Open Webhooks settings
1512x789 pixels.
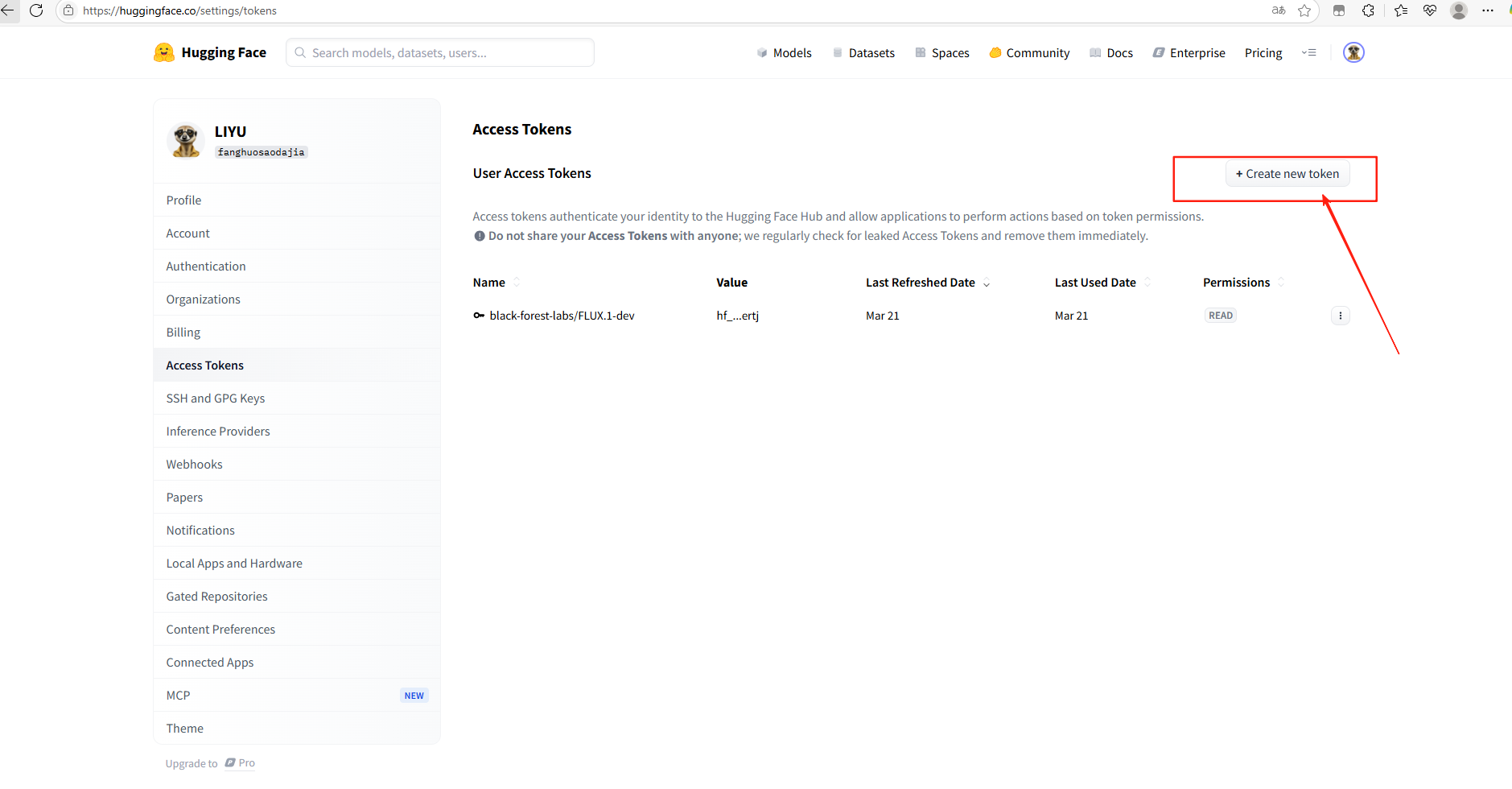point(297,464)
